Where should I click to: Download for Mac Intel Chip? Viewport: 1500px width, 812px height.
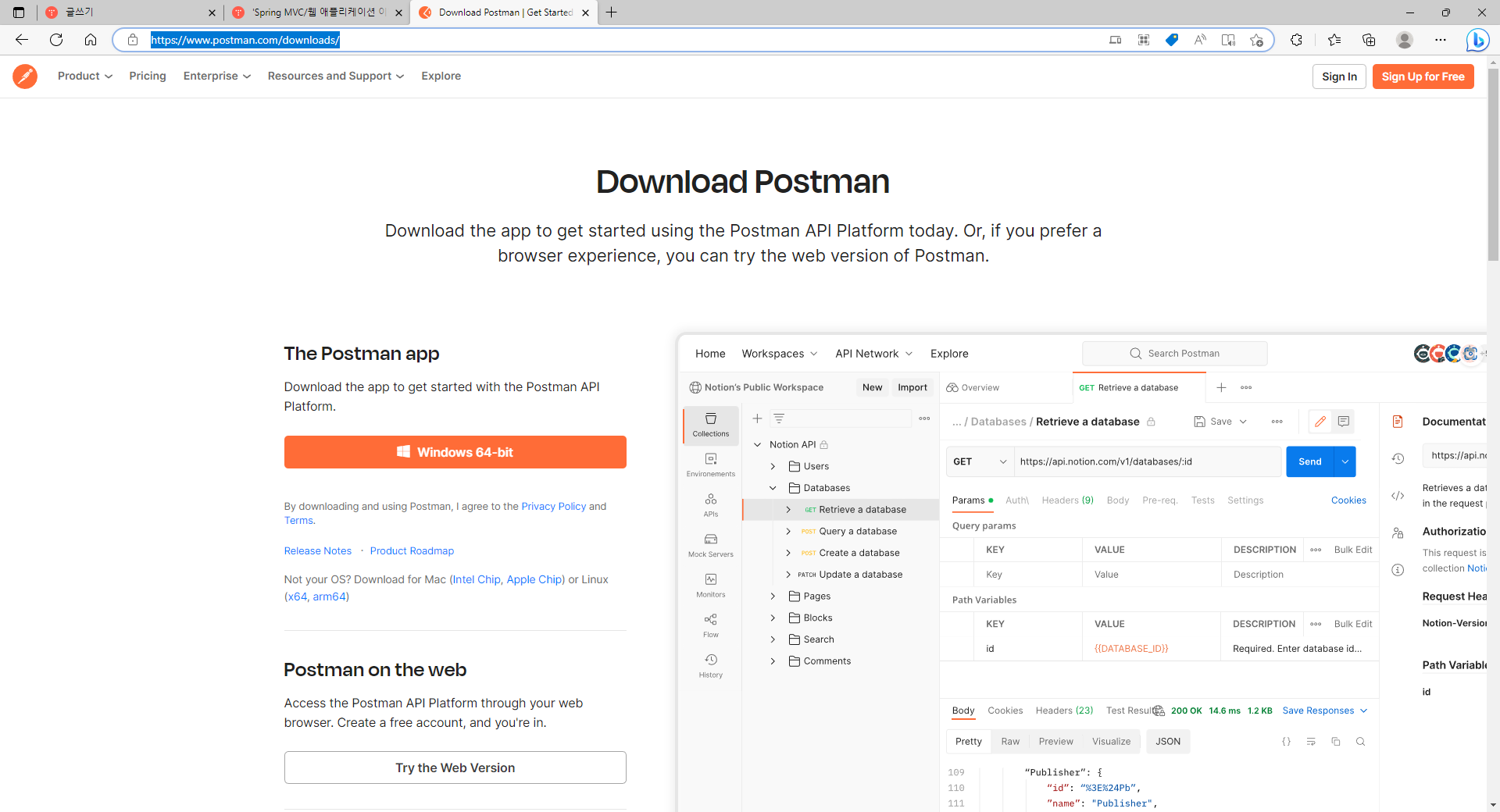click(477, 579)
